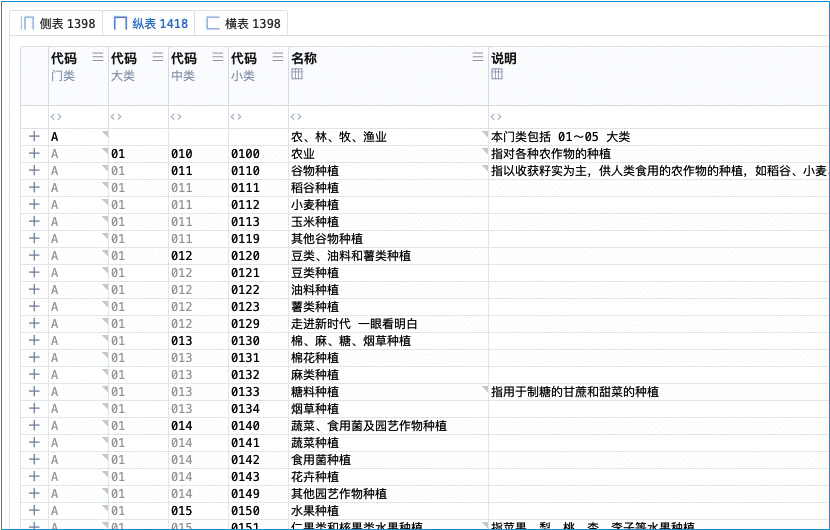
Task: Open the 中类 column hamburger menu
Action: coord(217,58)
